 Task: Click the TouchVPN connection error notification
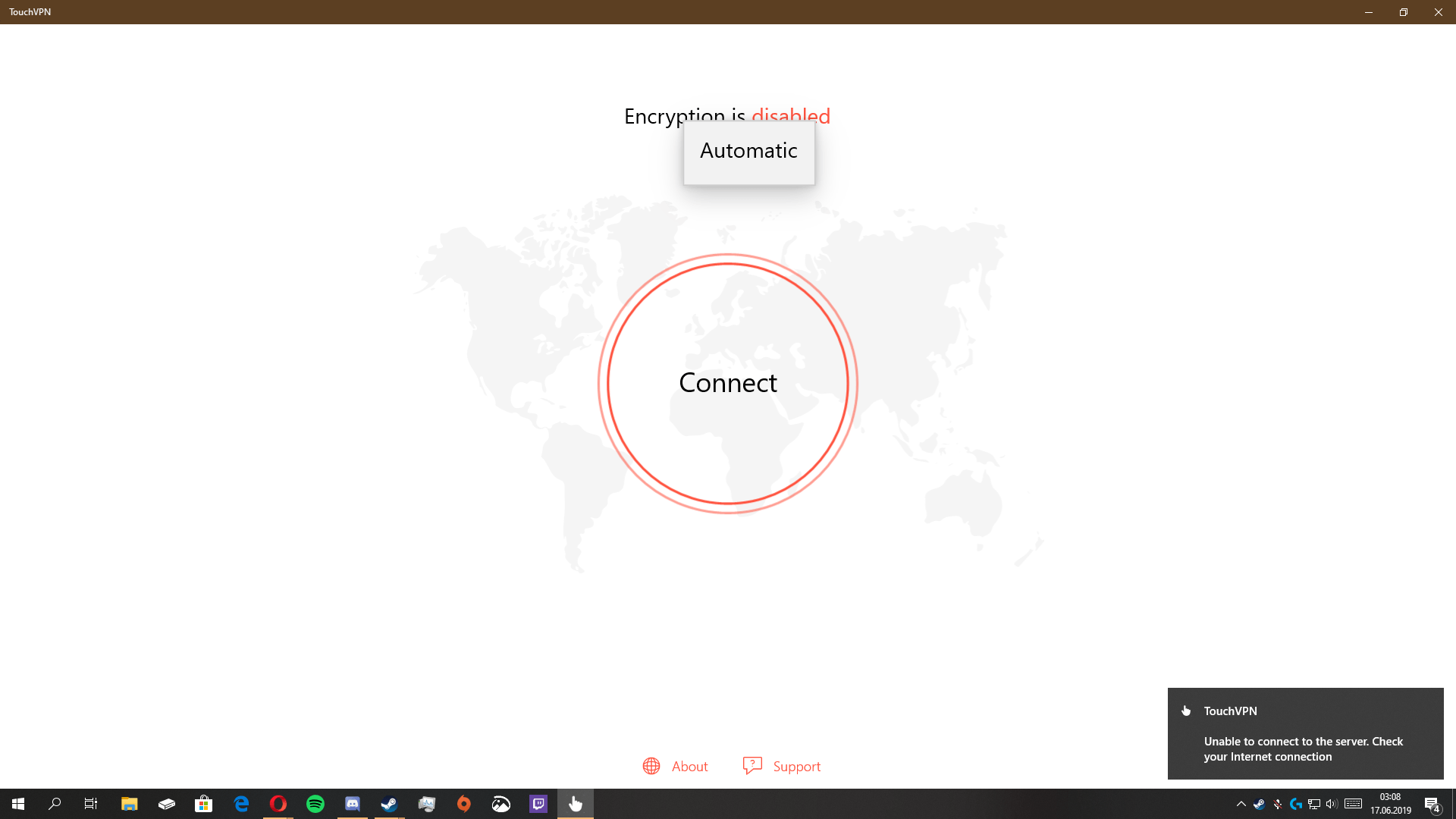pyautogui.click(x=1304, y=733)
